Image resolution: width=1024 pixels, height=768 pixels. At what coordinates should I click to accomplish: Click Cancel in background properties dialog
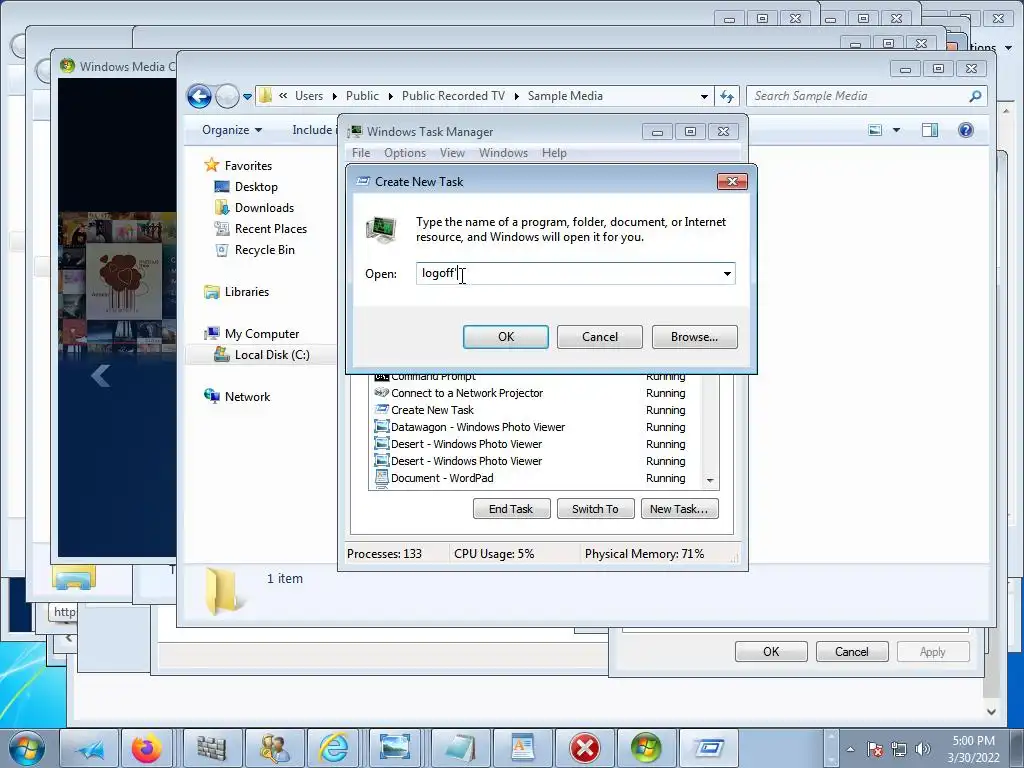click(x=852, y=652)
